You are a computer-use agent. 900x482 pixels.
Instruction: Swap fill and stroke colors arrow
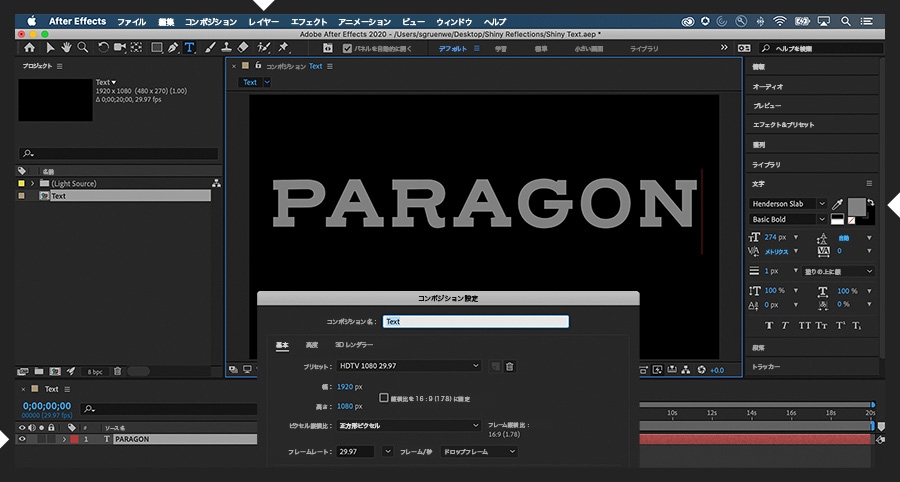point(871,203)
